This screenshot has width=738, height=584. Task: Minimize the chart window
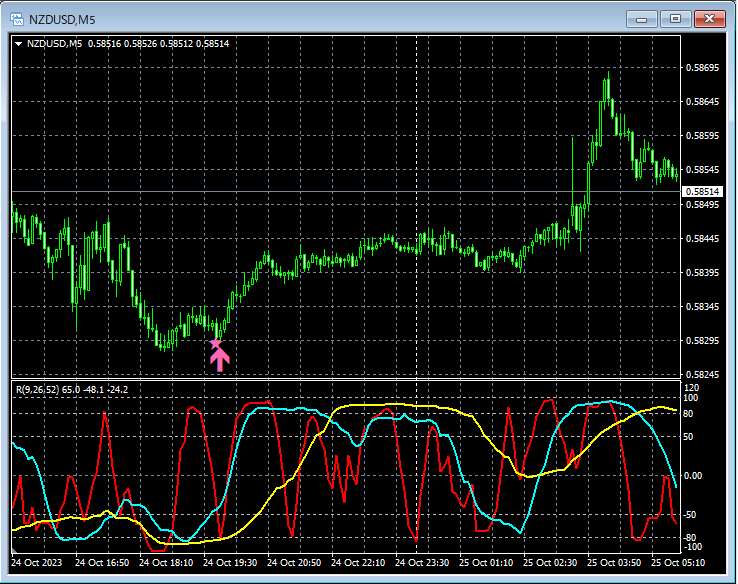click(x=642, y=19)
